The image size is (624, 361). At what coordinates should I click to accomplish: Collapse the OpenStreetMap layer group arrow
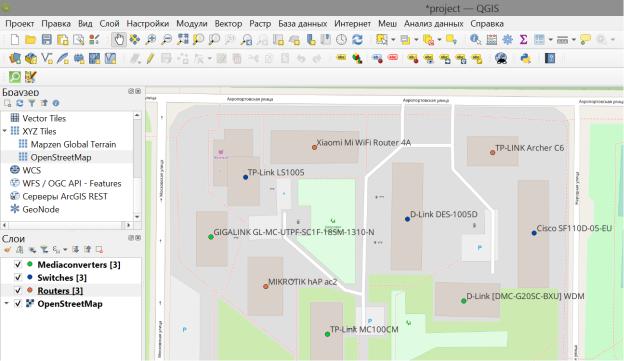point(6,303)
